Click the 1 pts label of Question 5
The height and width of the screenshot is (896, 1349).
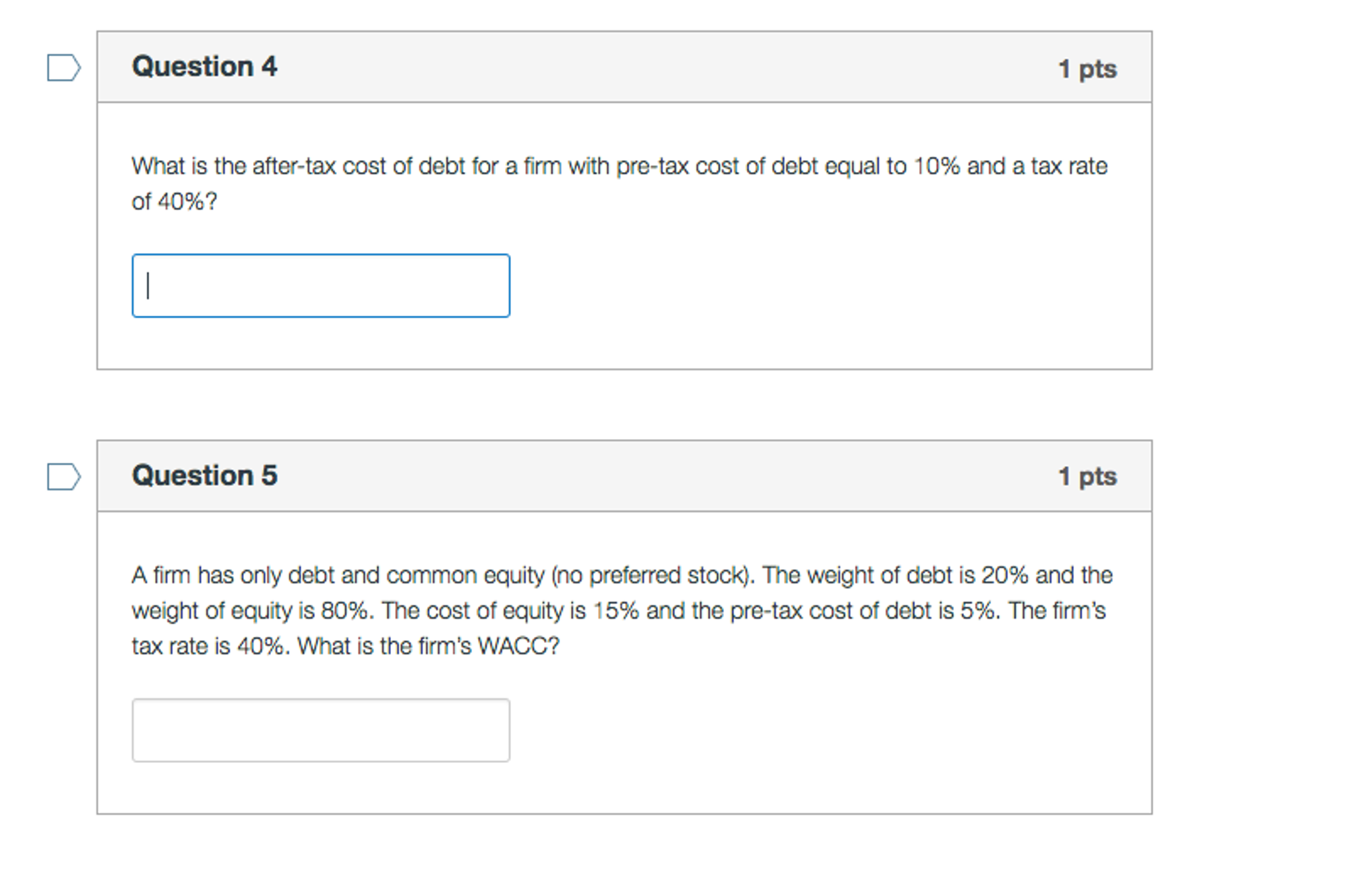(x=1087, y=476)
